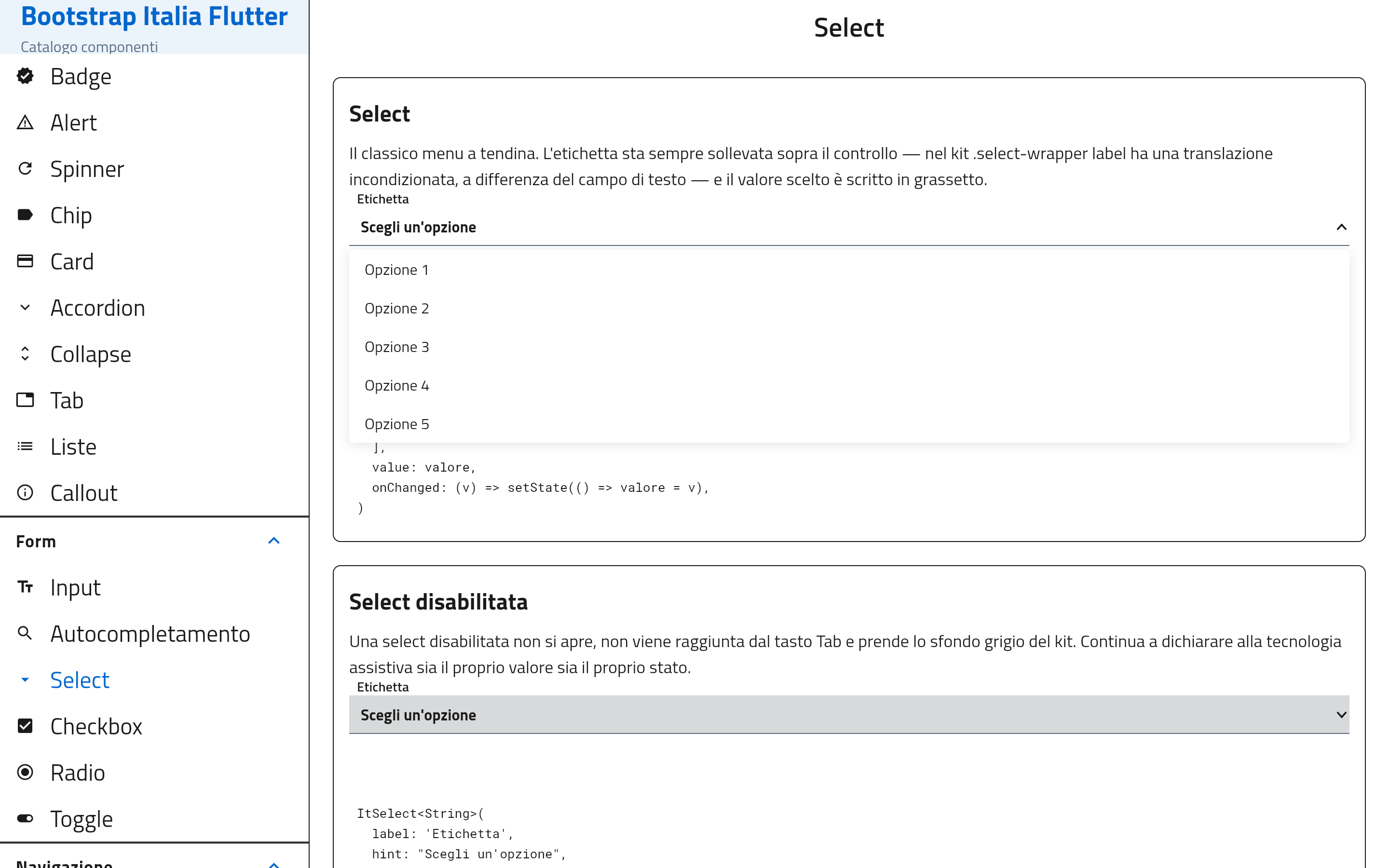This screenshot has height=868, width=1389.
Task: Click the Select disabilitata heading
Action: coord(438,602)
